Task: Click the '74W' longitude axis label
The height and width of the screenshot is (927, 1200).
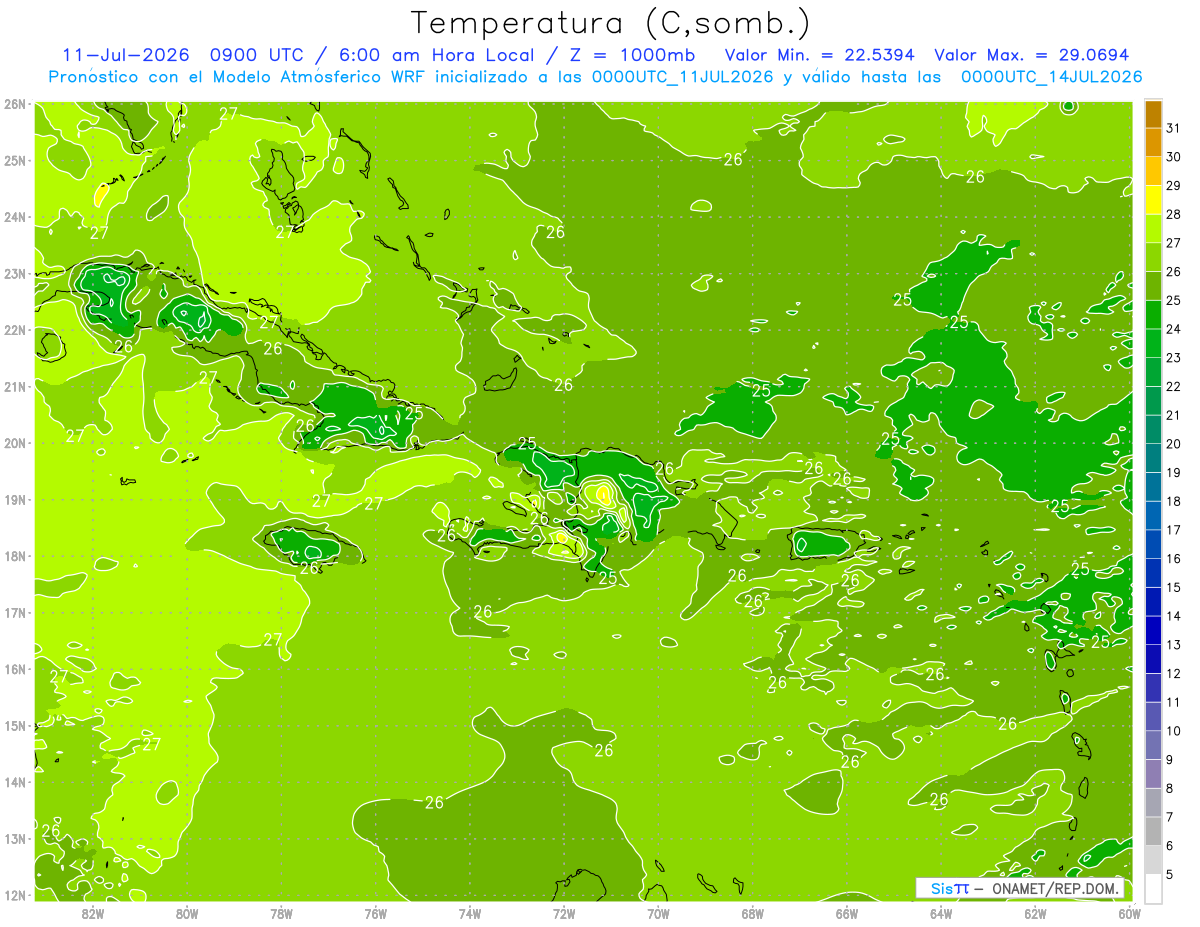Action: 470,914
